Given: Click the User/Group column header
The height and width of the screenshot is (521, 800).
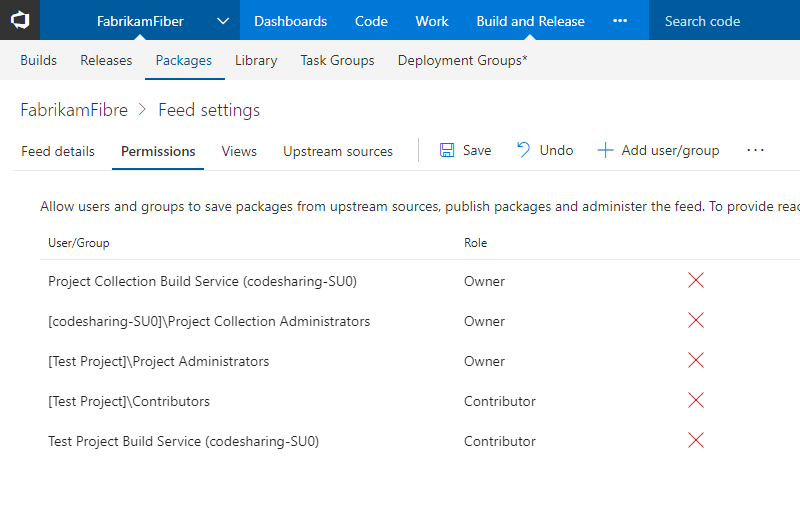Looking at the screenshot, I should (x=79, y=243).
